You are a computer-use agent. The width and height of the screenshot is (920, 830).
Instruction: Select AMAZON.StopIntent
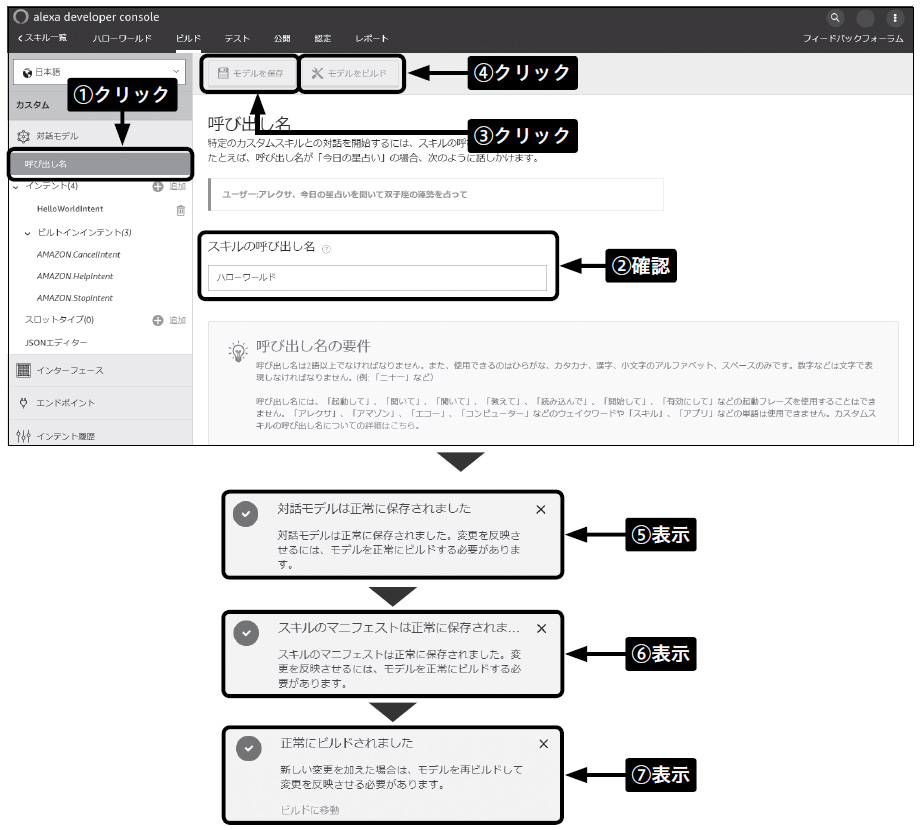[75, 298]
